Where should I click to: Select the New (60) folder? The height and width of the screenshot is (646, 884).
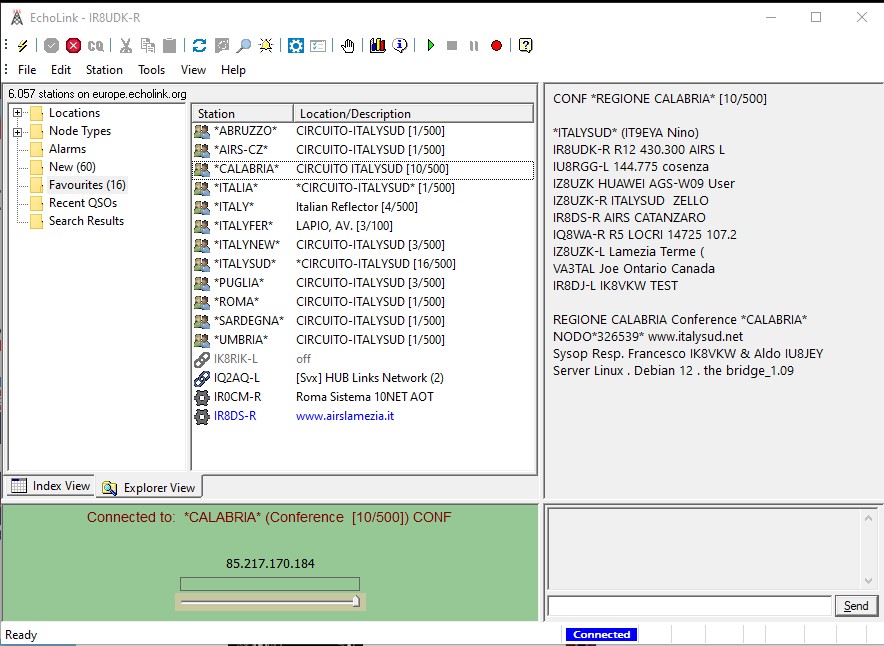coord(72,167)
